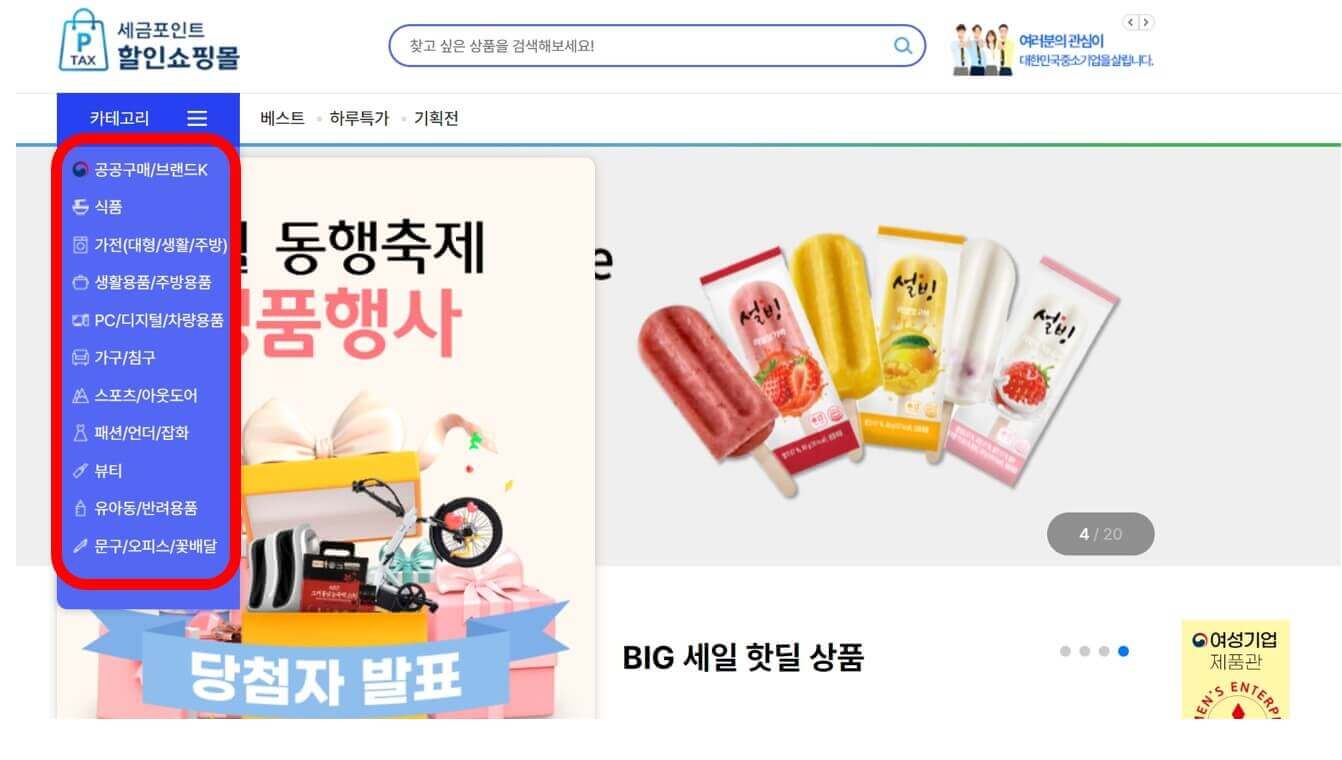The height and width of the screenshot is (760, 1342).
Task: Open 가전(대형/생활/주방) category
Action: [150, 245]
